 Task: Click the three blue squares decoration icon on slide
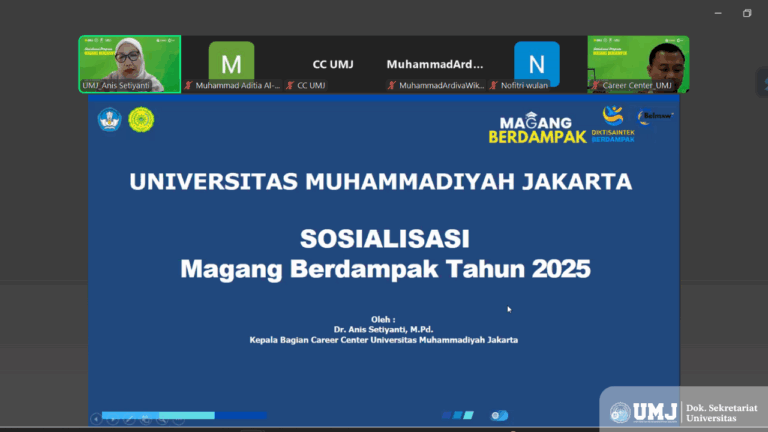click(457, 415)
